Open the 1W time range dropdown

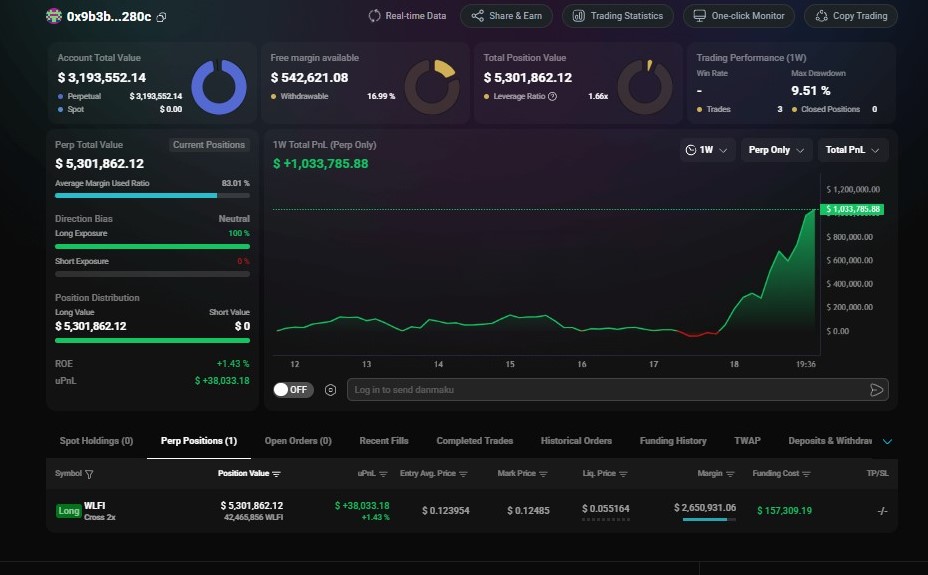tap(707, 150)
